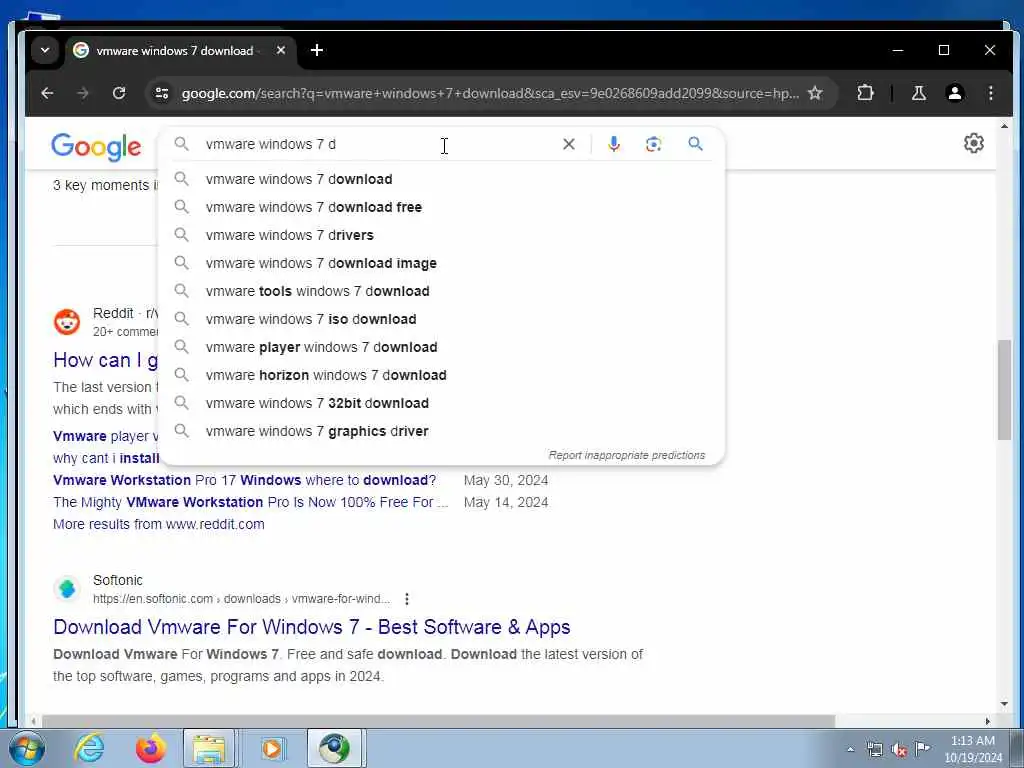
Task: Choose suggestion 'vmware windows 7 download'
Action: pyautogui.click(x=441, y=179)
